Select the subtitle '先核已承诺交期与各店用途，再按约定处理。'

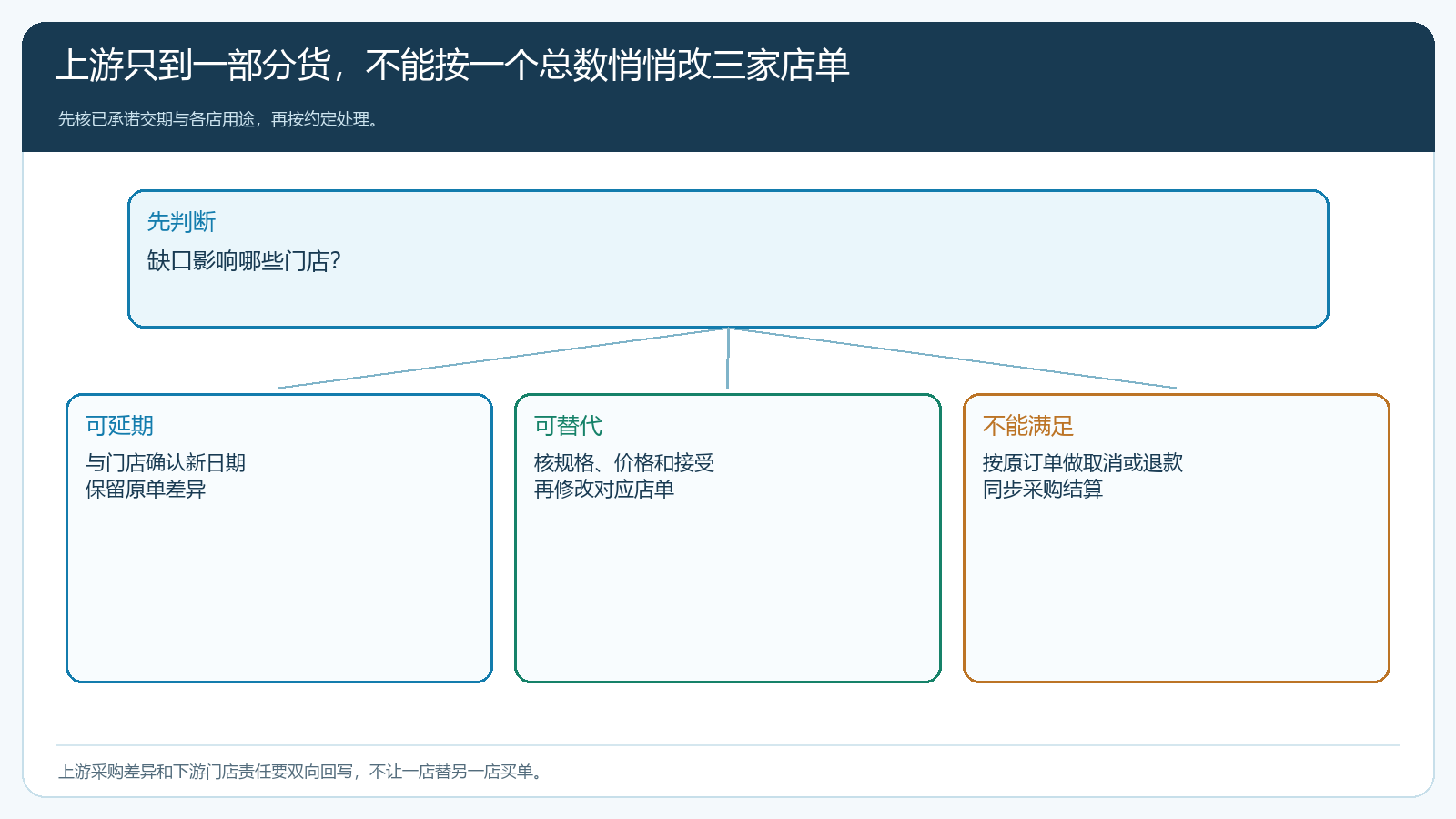218,119
